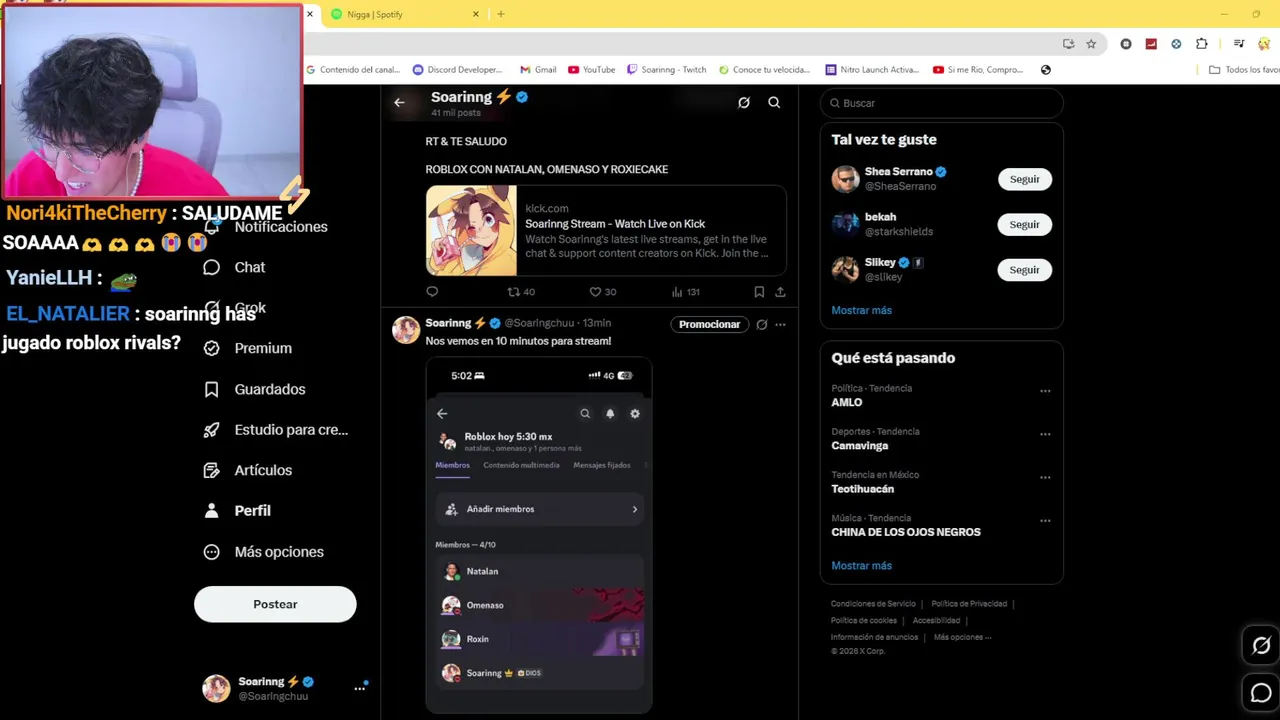The image size is (1280, 720).
Task: Bookmark this page with the star icon
Action: tap(1091, 44)
